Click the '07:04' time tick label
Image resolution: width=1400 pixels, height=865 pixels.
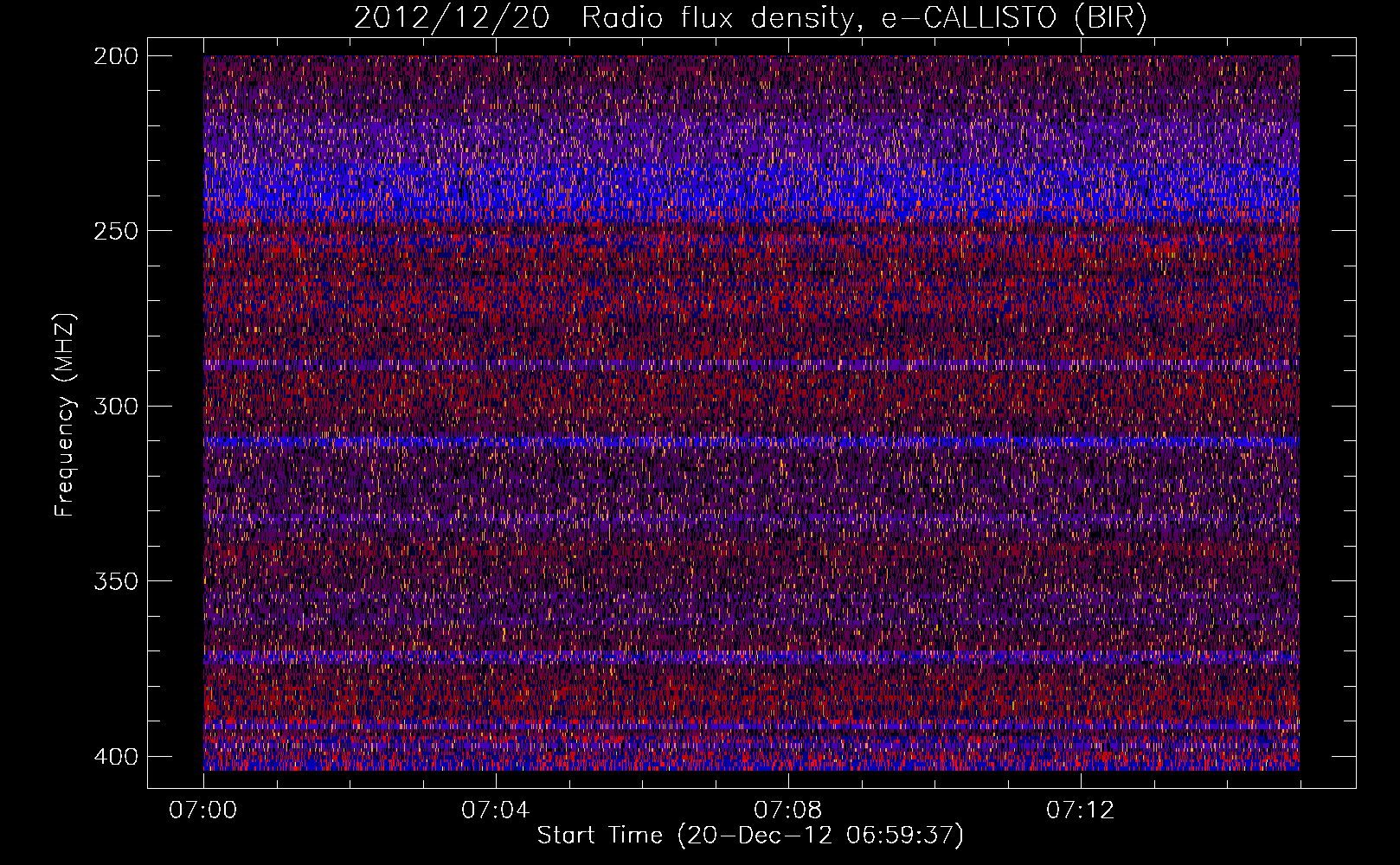(495, 810)
